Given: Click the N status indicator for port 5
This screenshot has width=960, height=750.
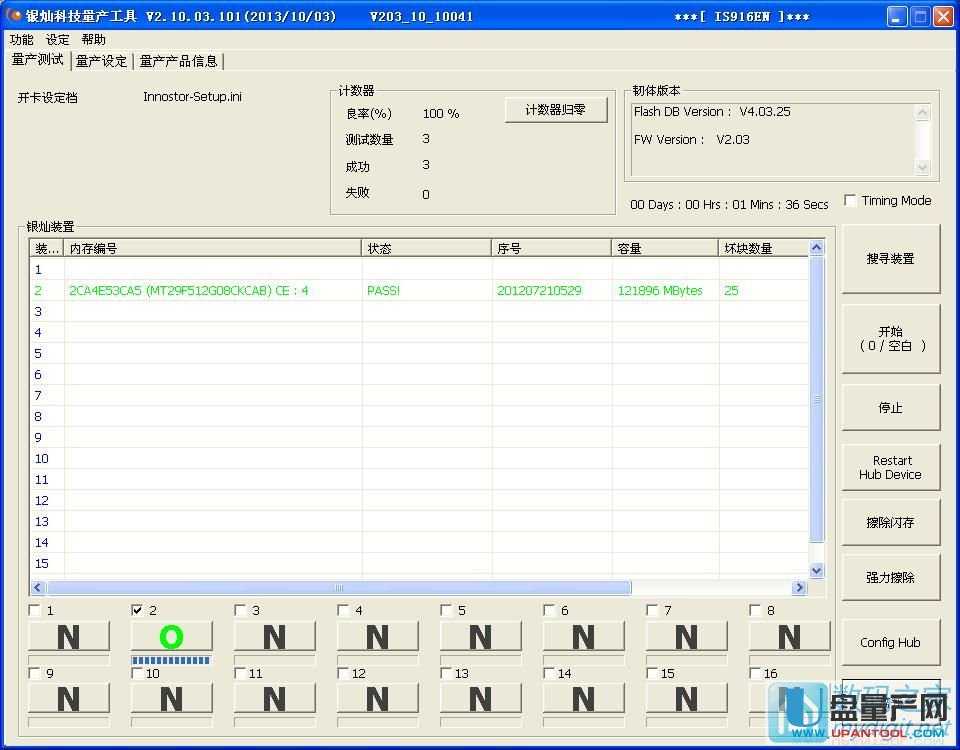Looking at the screenshot, I should pos(480,637).
